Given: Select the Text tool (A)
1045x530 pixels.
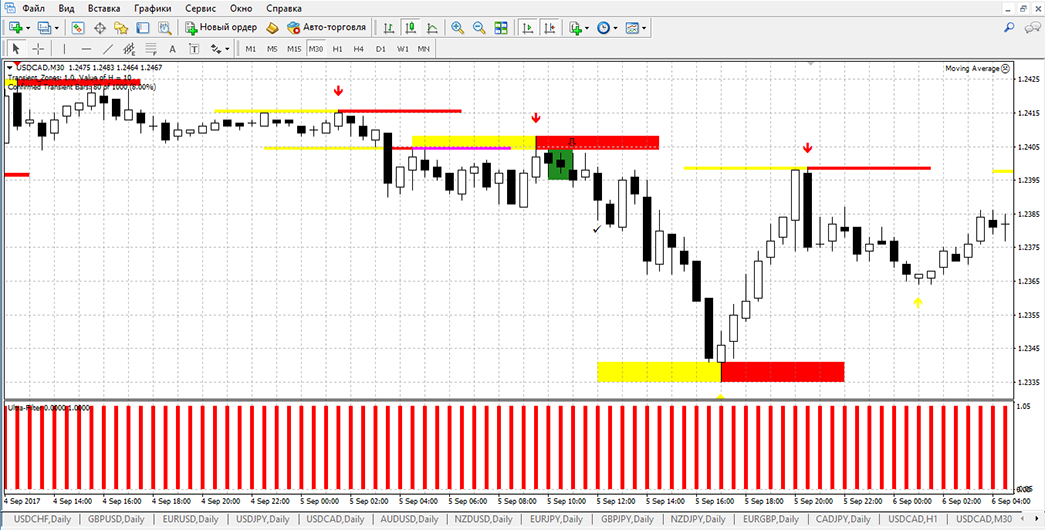Looking at the screenshot, I should [172, 49].
